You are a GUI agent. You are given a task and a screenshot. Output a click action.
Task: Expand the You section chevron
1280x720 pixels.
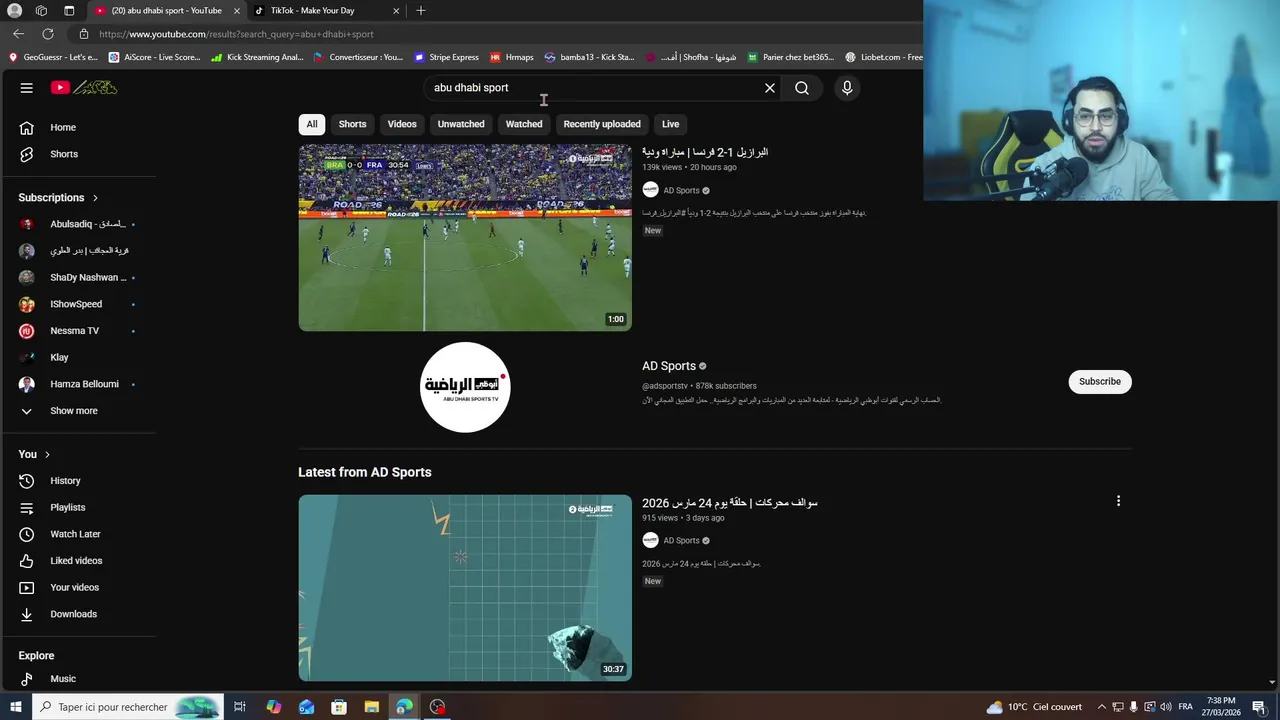click(x=47, y=454)
